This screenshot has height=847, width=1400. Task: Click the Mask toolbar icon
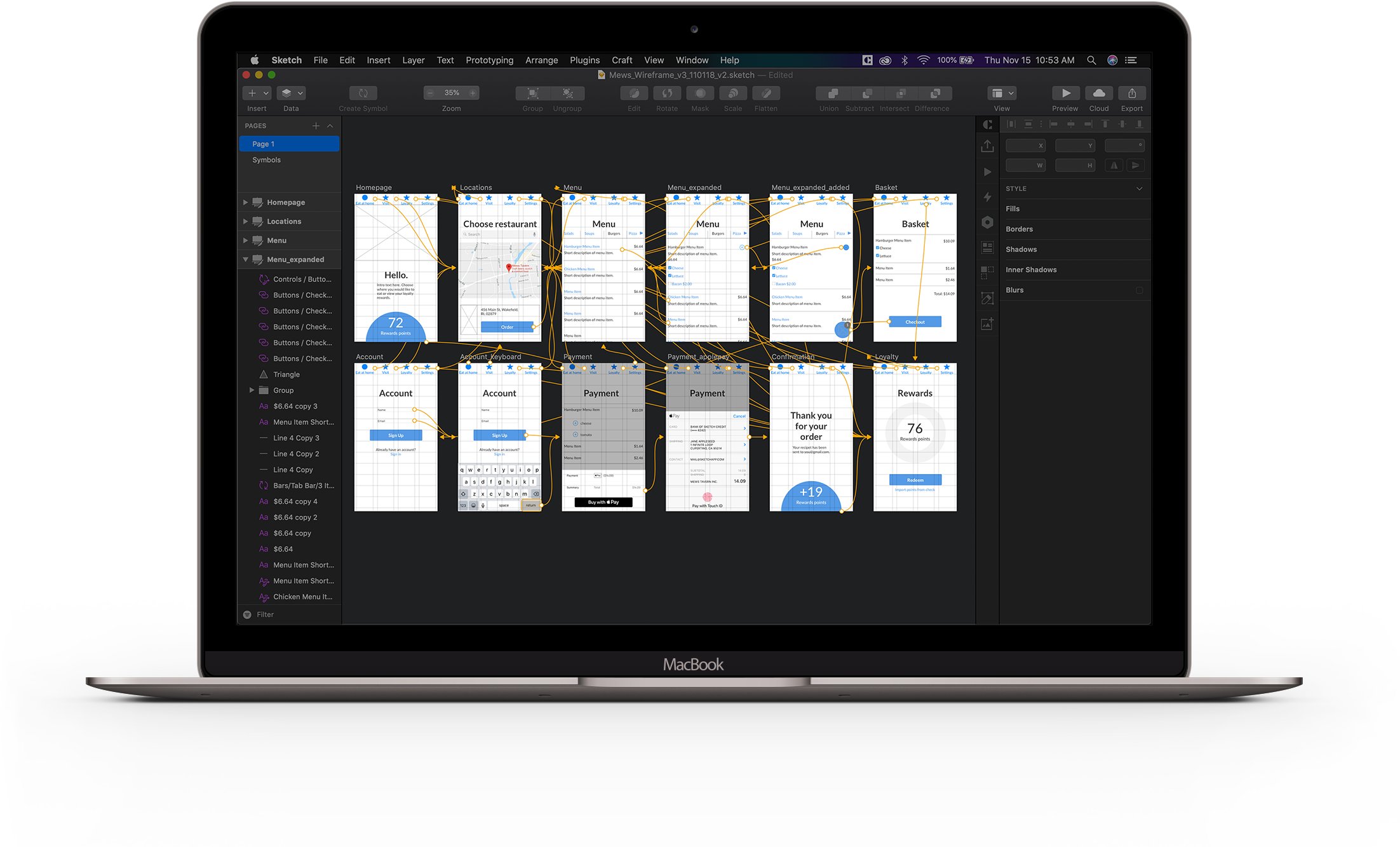[700, 93]
